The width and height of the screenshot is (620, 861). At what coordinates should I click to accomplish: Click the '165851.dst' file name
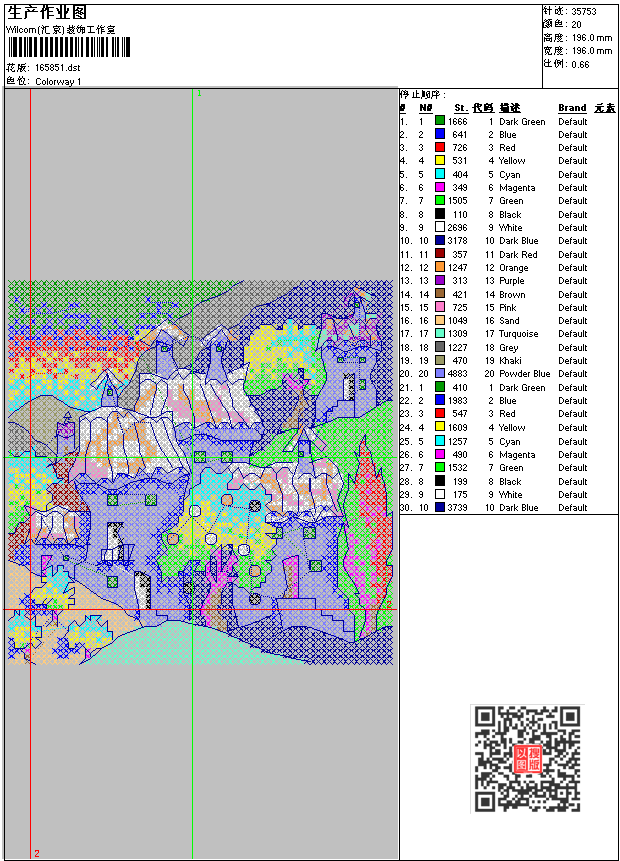tap(58, 68)
